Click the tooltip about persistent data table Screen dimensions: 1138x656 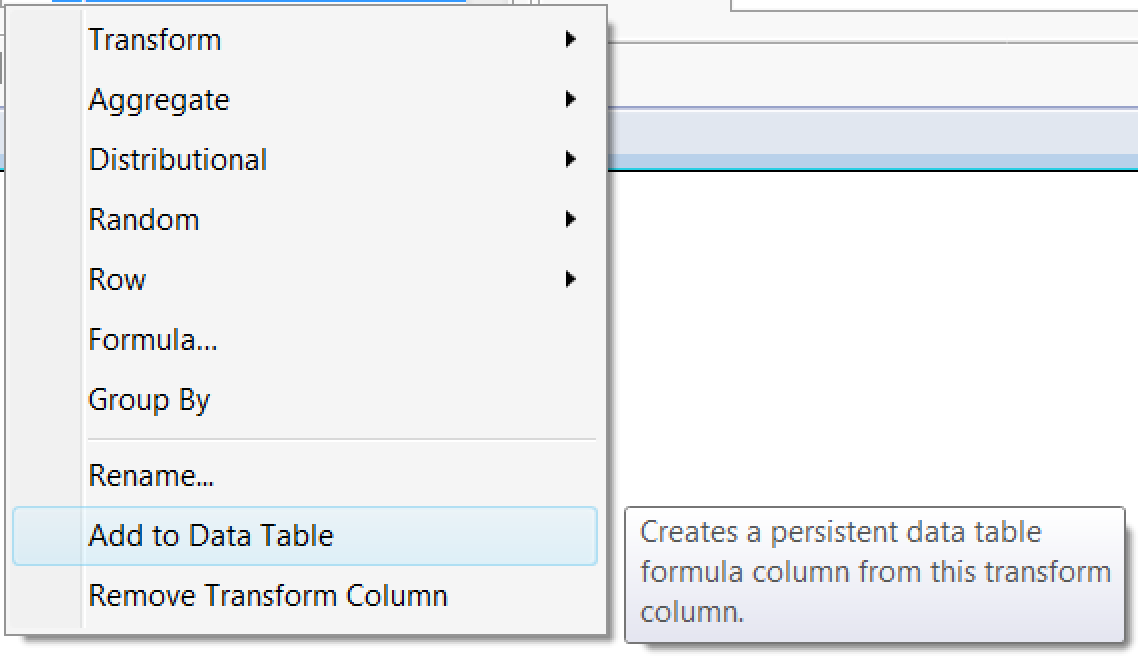pyautogui.click(x=874, y=572)
